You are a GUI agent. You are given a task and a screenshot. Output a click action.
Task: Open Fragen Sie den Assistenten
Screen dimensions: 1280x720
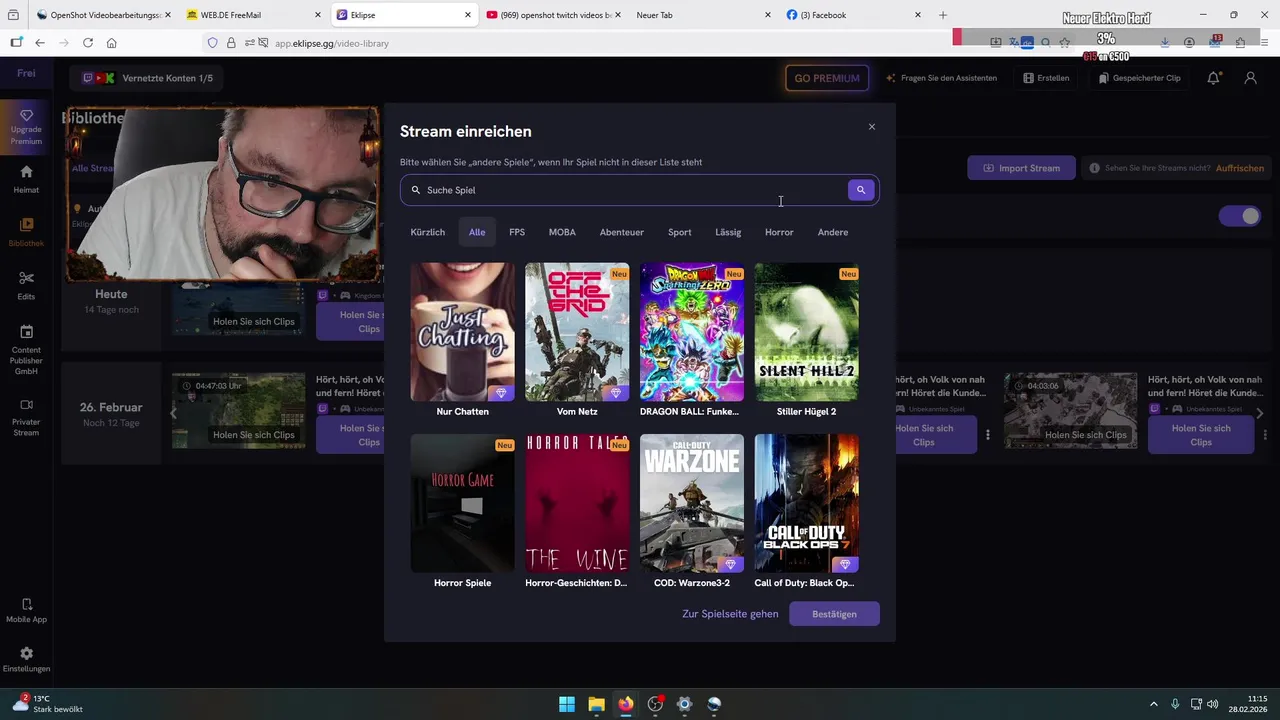(941, 78)
